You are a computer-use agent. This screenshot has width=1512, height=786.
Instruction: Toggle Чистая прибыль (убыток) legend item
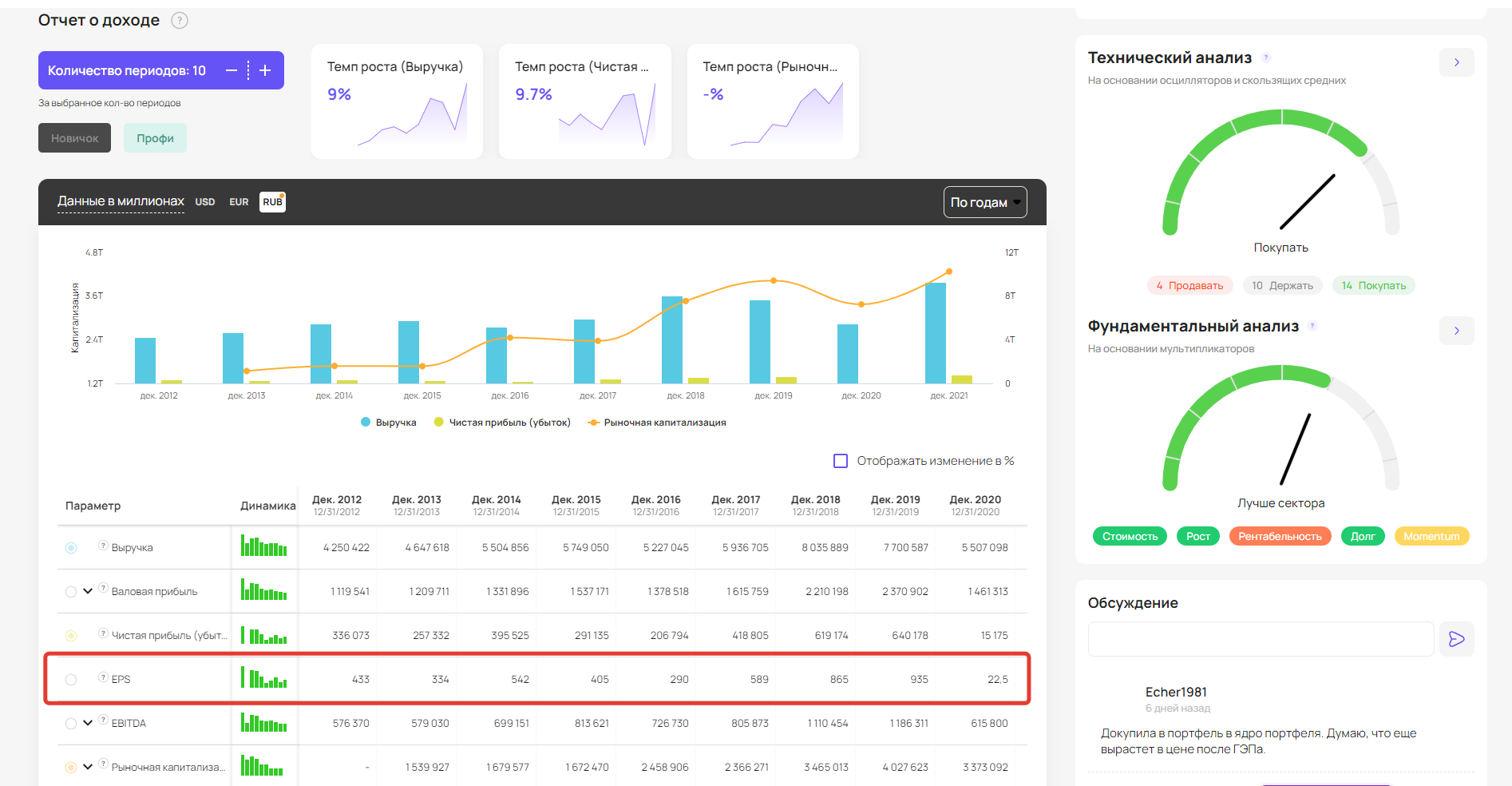point(502,423)
